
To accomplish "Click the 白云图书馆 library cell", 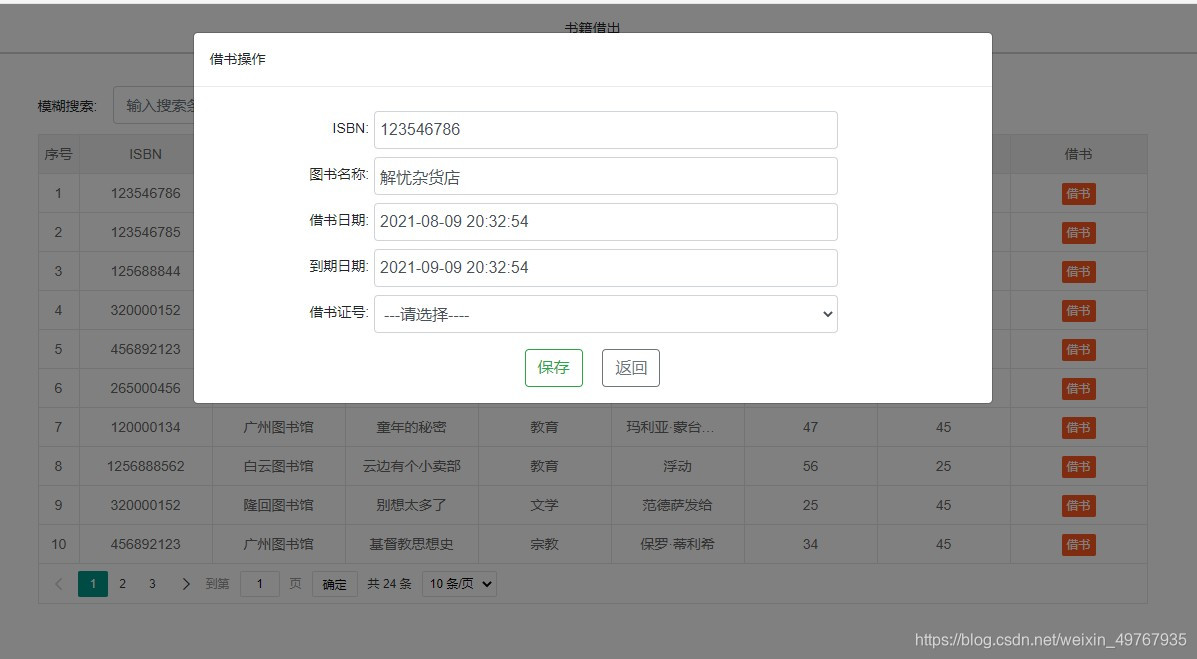I will coord(279,467).
